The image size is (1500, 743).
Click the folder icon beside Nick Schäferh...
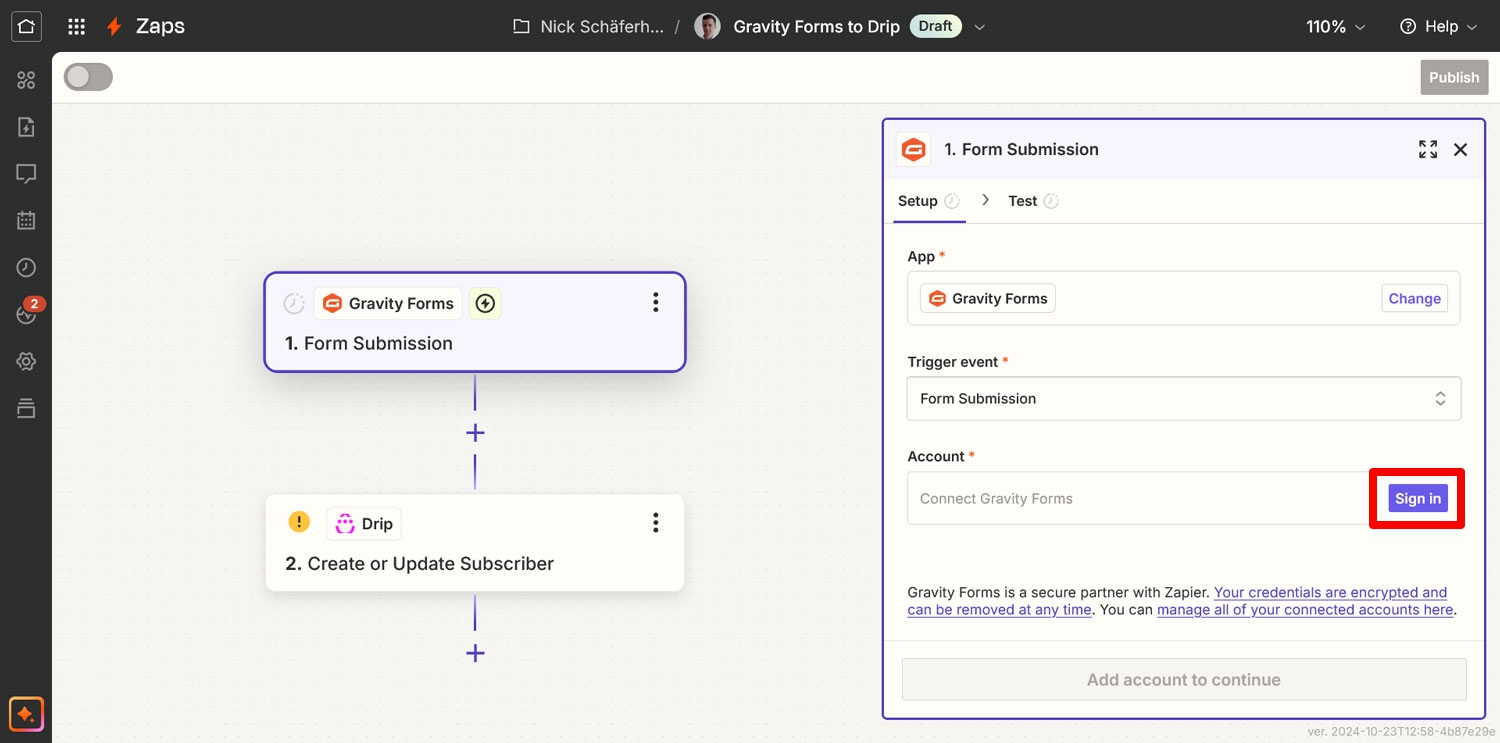521,27
